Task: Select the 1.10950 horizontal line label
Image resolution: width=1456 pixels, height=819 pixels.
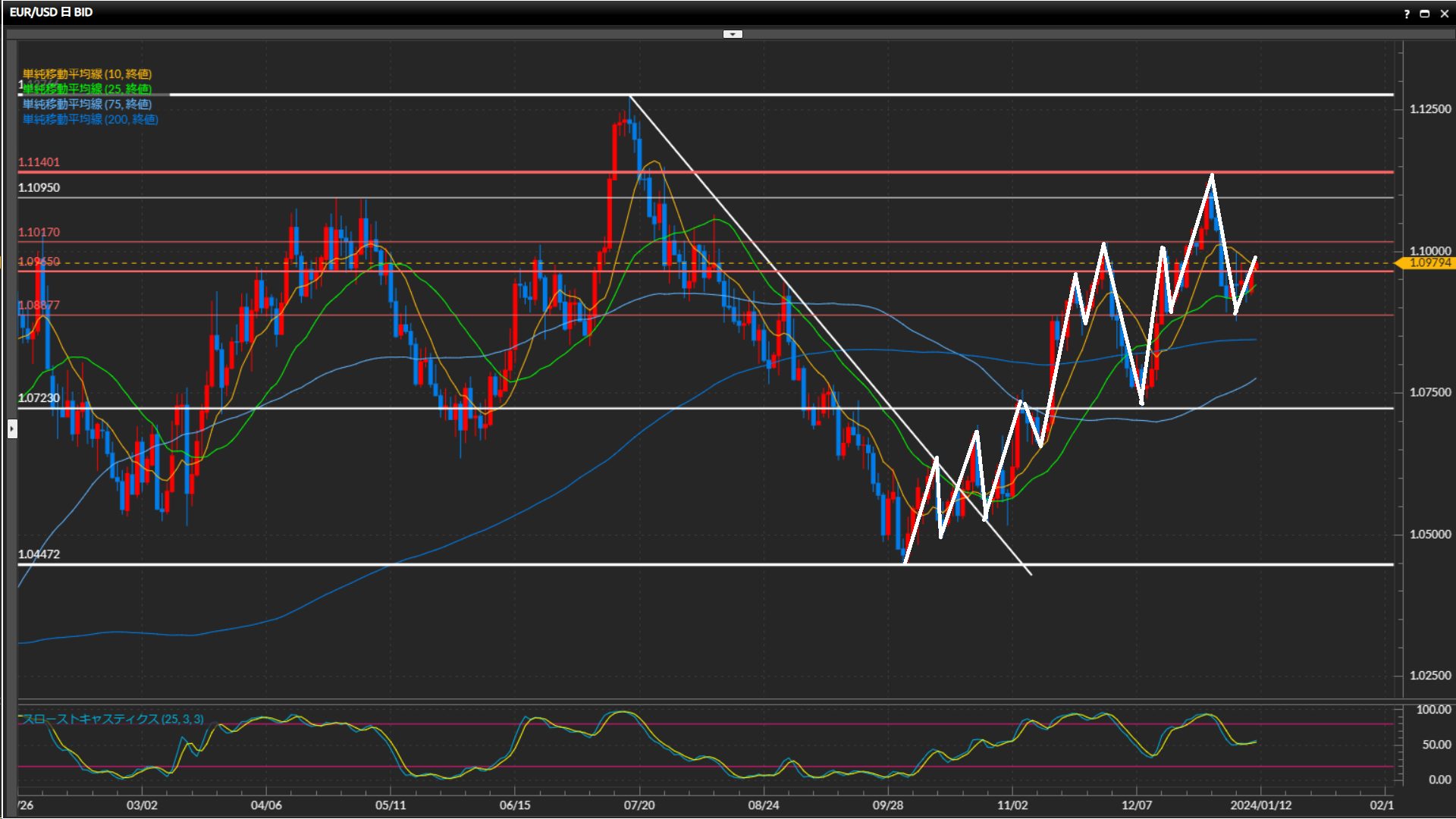Action: pos(39,187)
